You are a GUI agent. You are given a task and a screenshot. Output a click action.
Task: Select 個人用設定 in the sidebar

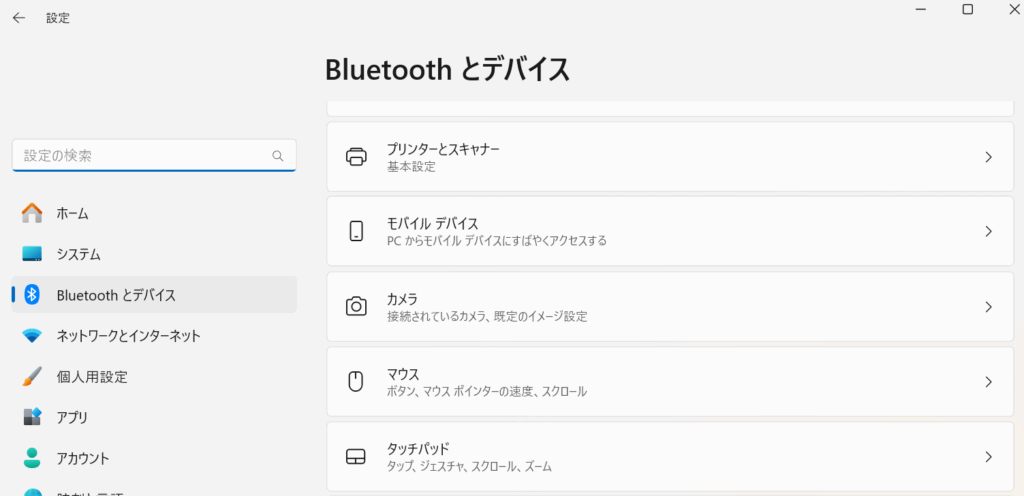[x=154, y=377]
